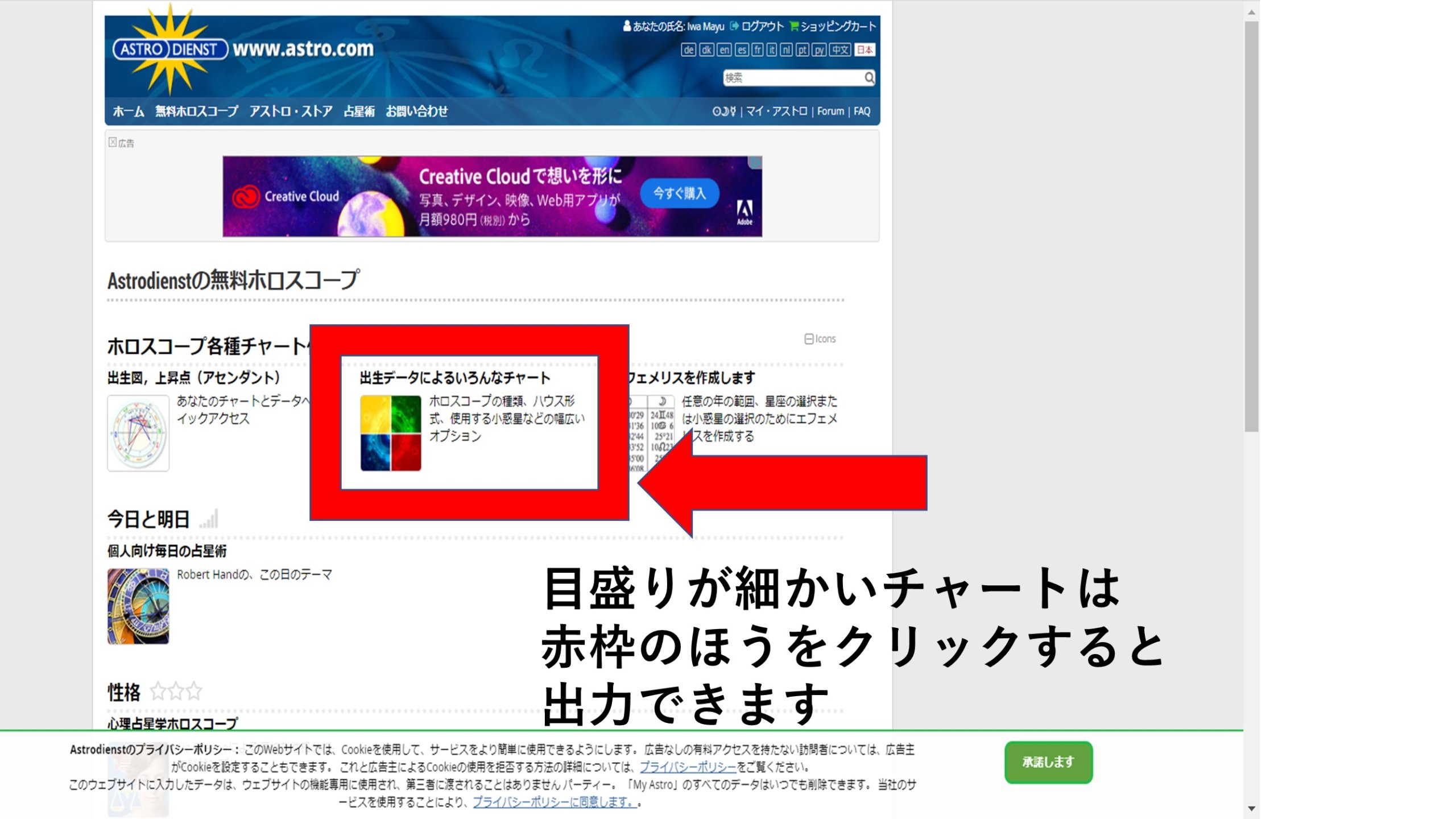Open 心理占星学ホロスコープ link
The height and width of the screenshot is (819, 1456).
[172, 723]
